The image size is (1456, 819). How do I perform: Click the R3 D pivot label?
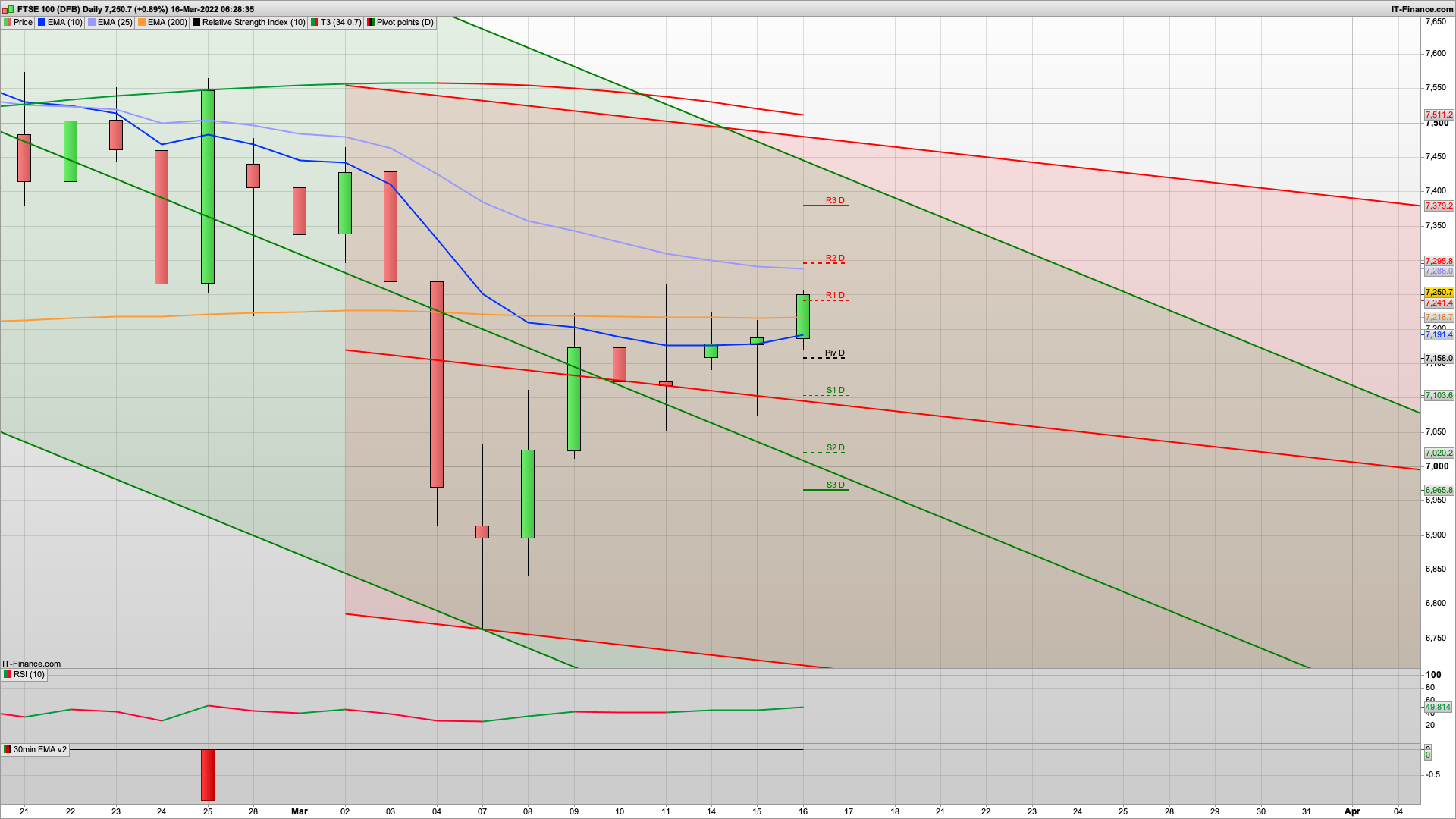point(835,200)
